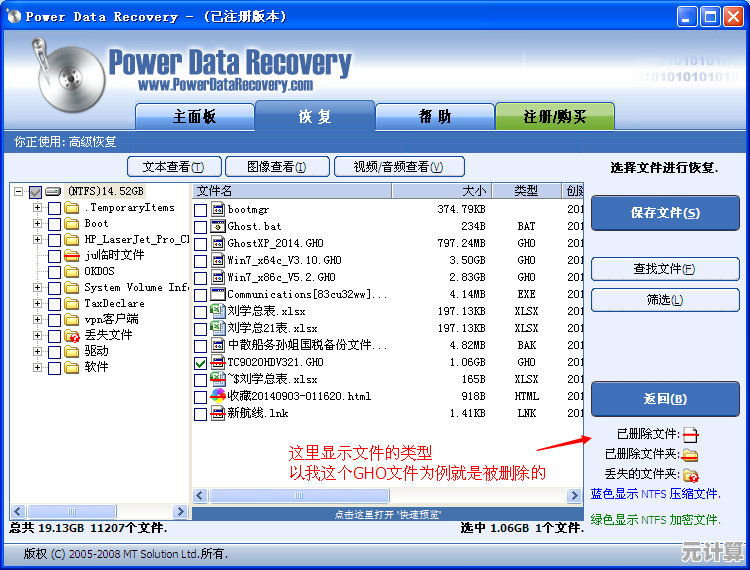
Task: Switch to the 主面板 tab
Action: click(x=194, y=117)
